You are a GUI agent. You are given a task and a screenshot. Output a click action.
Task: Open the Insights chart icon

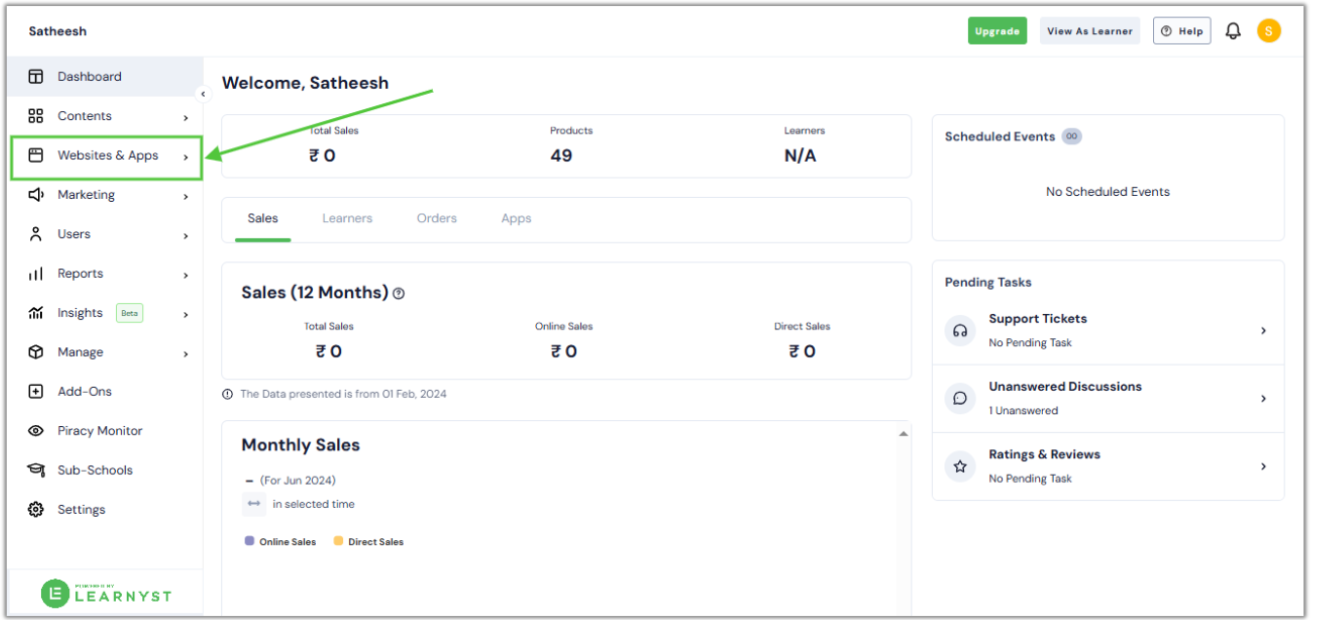36,312
